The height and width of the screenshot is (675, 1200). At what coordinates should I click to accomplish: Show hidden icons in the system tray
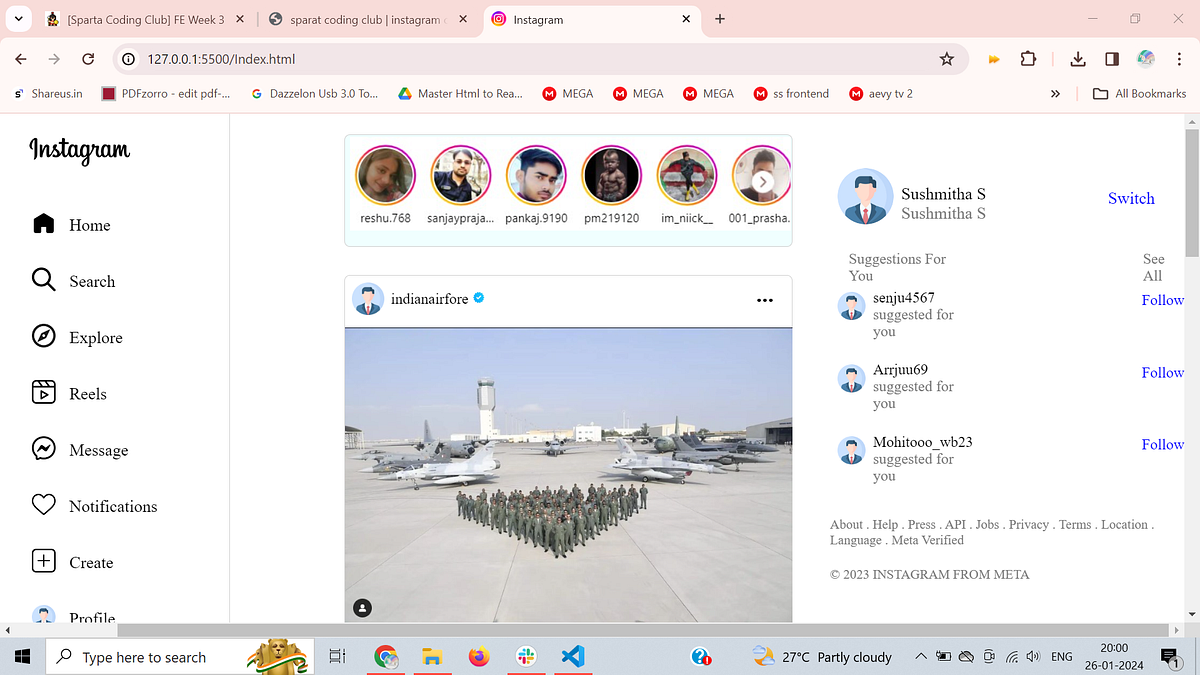coord(920,657)
